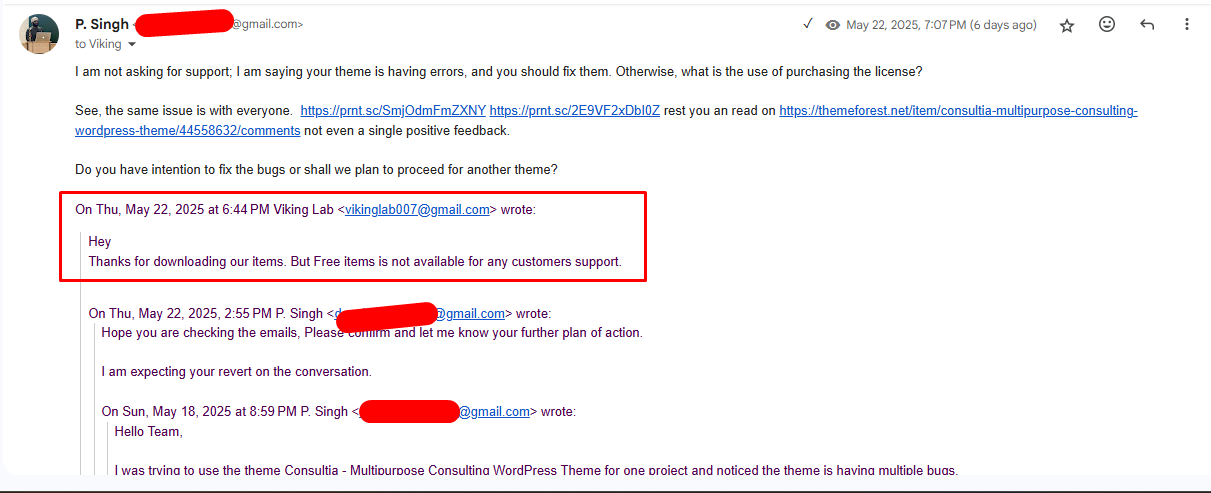Click the May 22, 2025, 7:07 PM timestamp
Screen dimensions: 1211x493
(941, 25)
